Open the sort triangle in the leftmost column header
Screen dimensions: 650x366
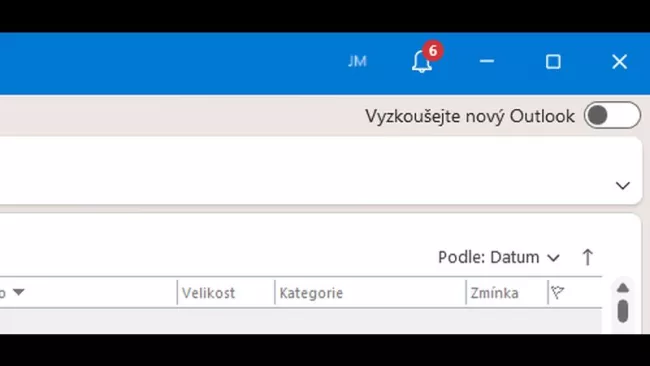coord(18,292)
